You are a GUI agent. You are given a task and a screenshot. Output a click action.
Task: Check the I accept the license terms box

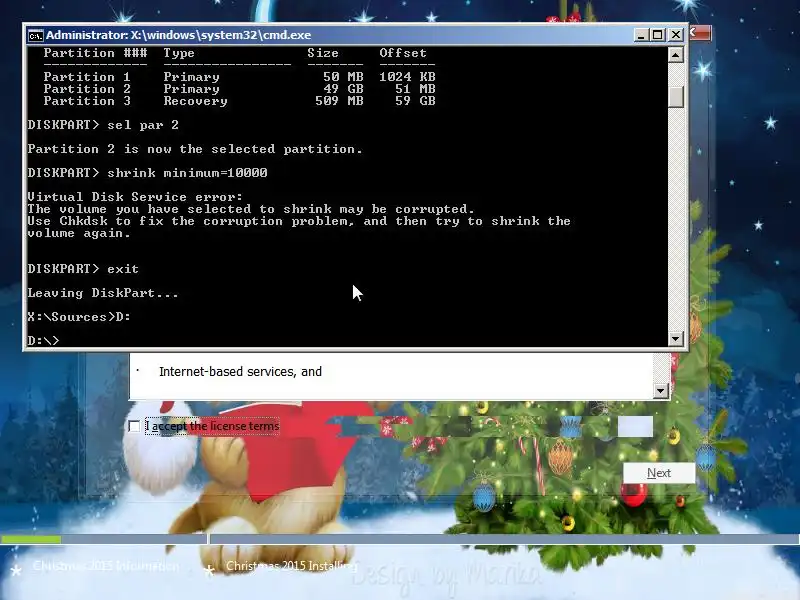pos(134,426)
